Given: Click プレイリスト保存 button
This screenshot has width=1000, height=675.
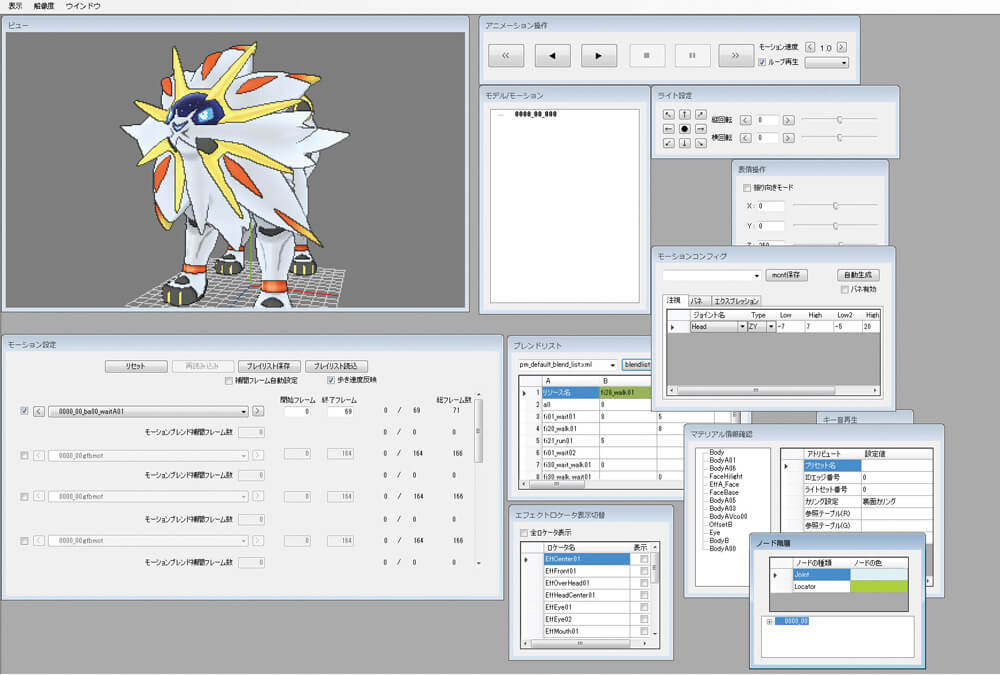Looking at the screenshot, I should coord(268,366).
